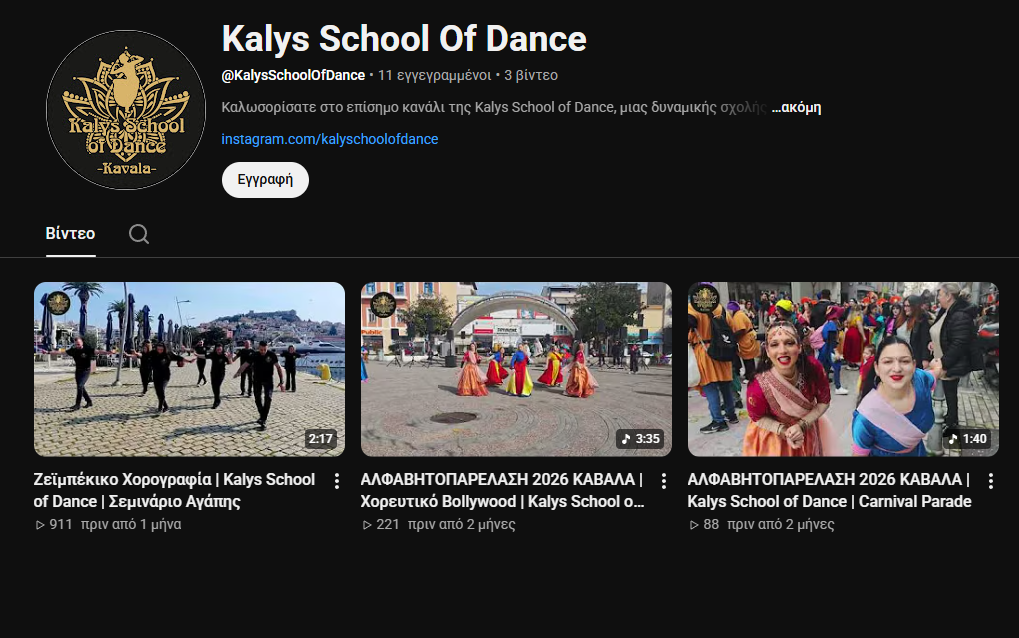Select the Βίντεο tab
Screen dimensions: 1019x638
pos(70,233)
